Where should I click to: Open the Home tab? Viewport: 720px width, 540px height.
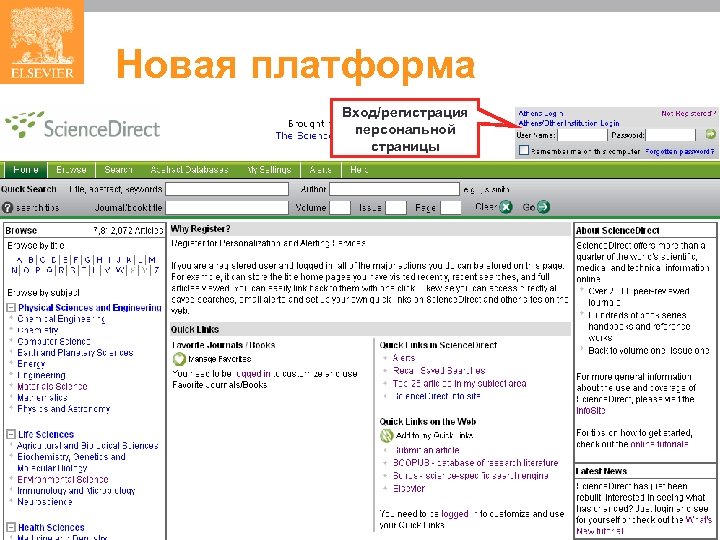pos(26,169)
